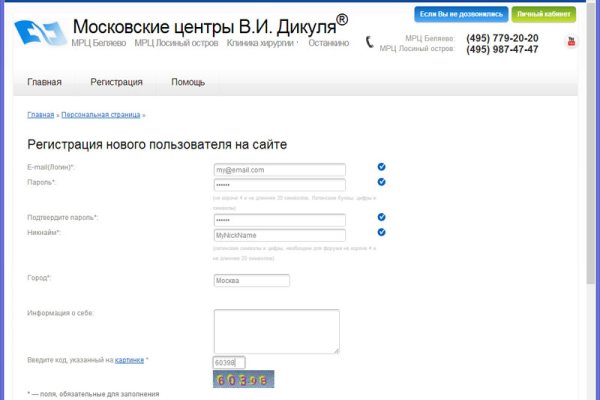The width and height of the screenshot is (600, 400).
Task: Click the phone handset icon
Action: click(370, 43)
